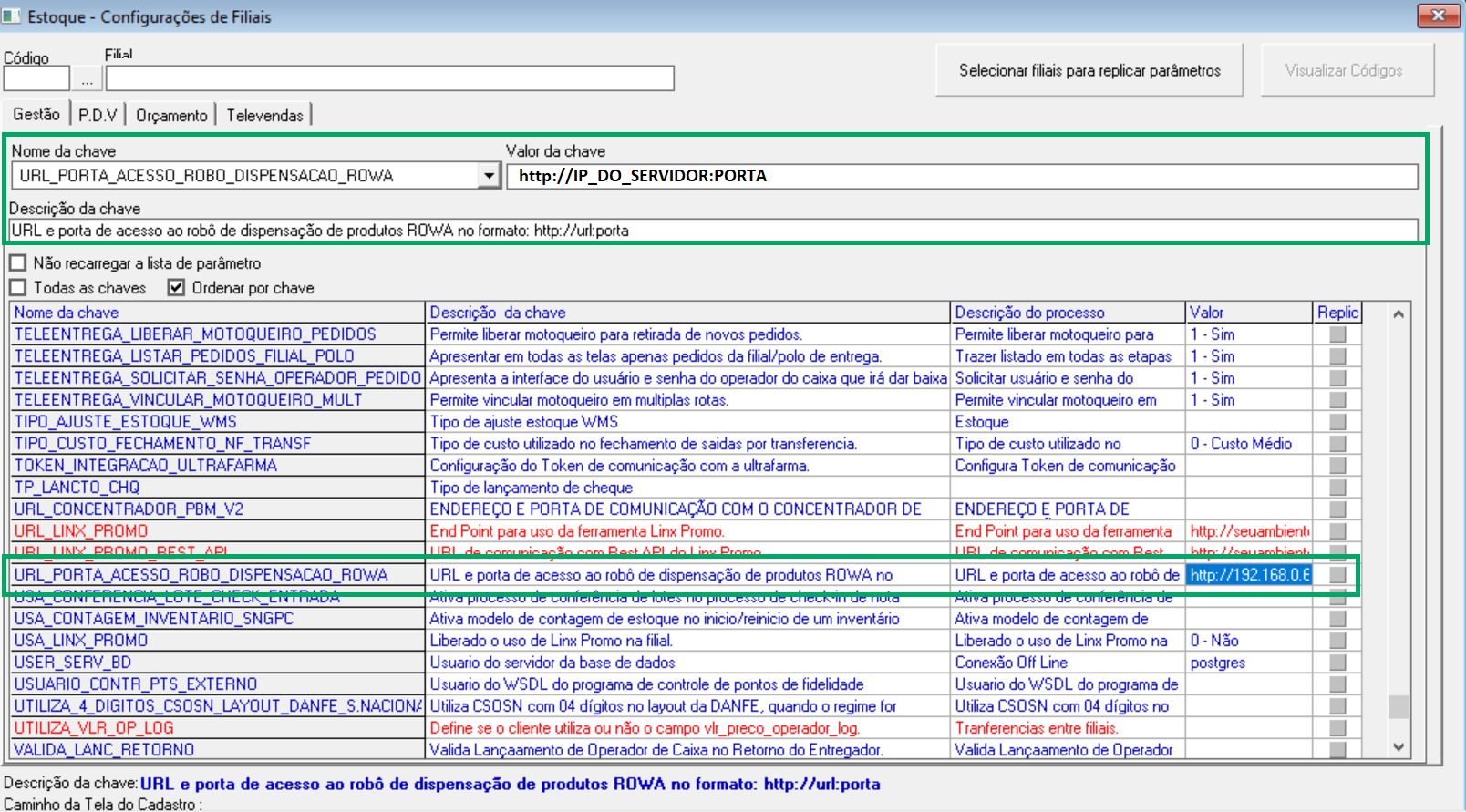
Task: Sort by Nome da chave column header
Action: click(x=218, y=313)
